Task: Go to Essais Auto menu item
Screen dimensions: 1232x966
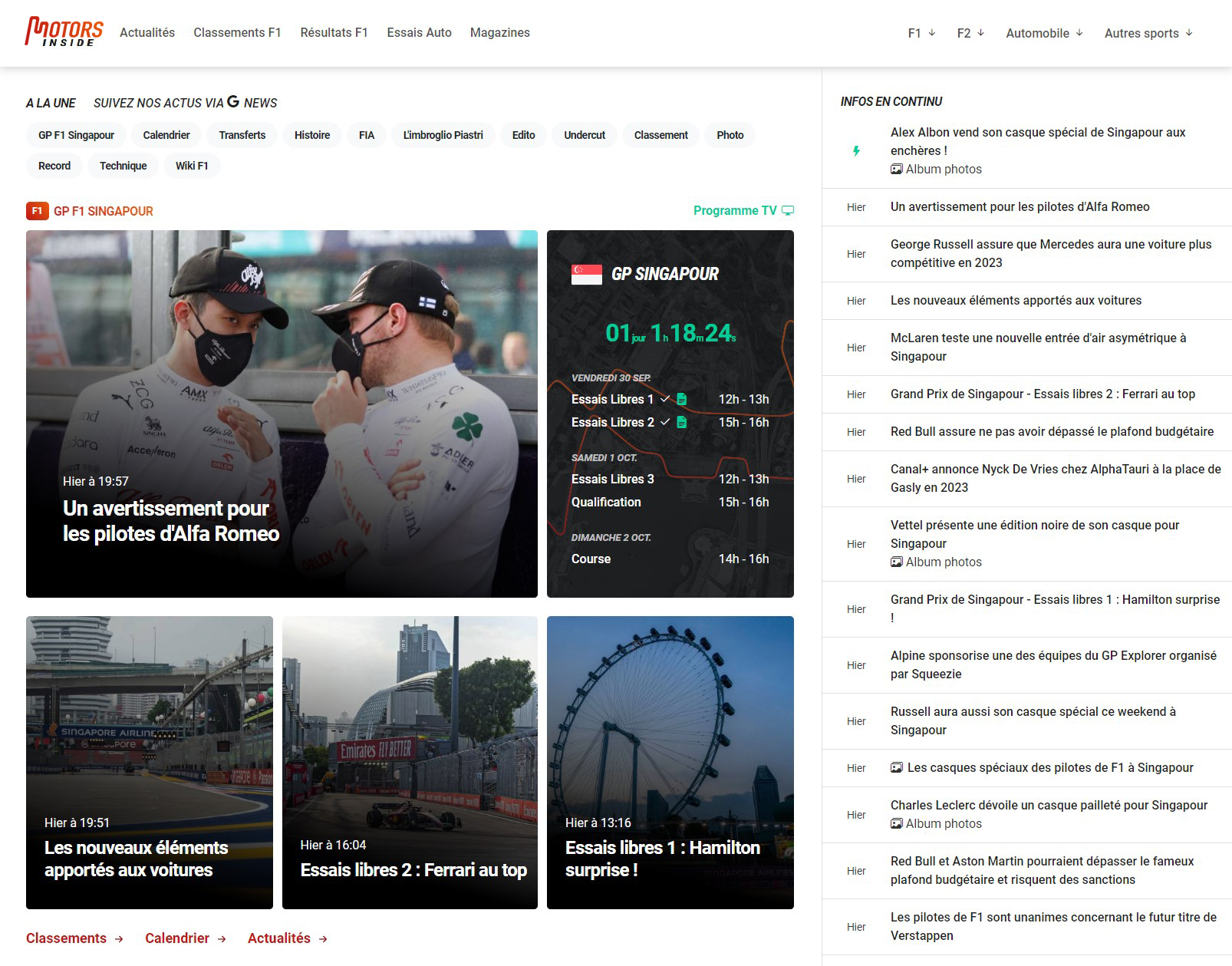Action: click(419, 32)
